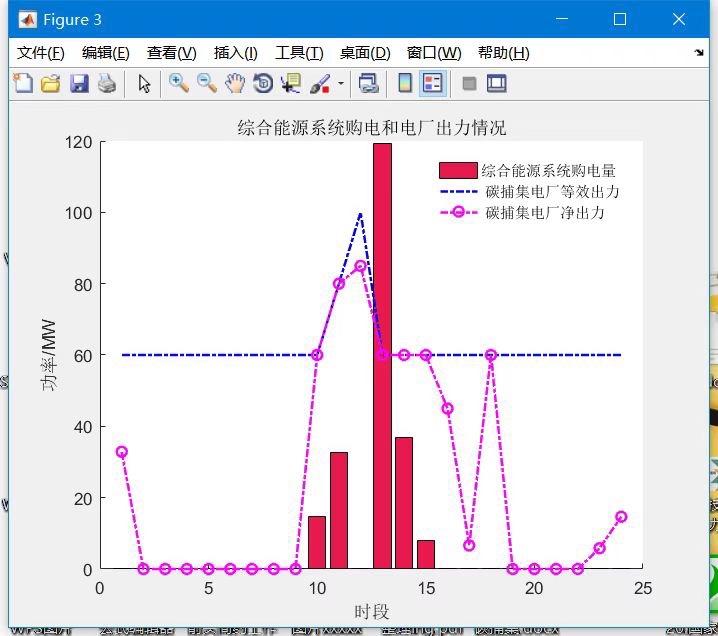Open the 编辑(E) menu
The image size is (718, 636).
coord(106,53)
